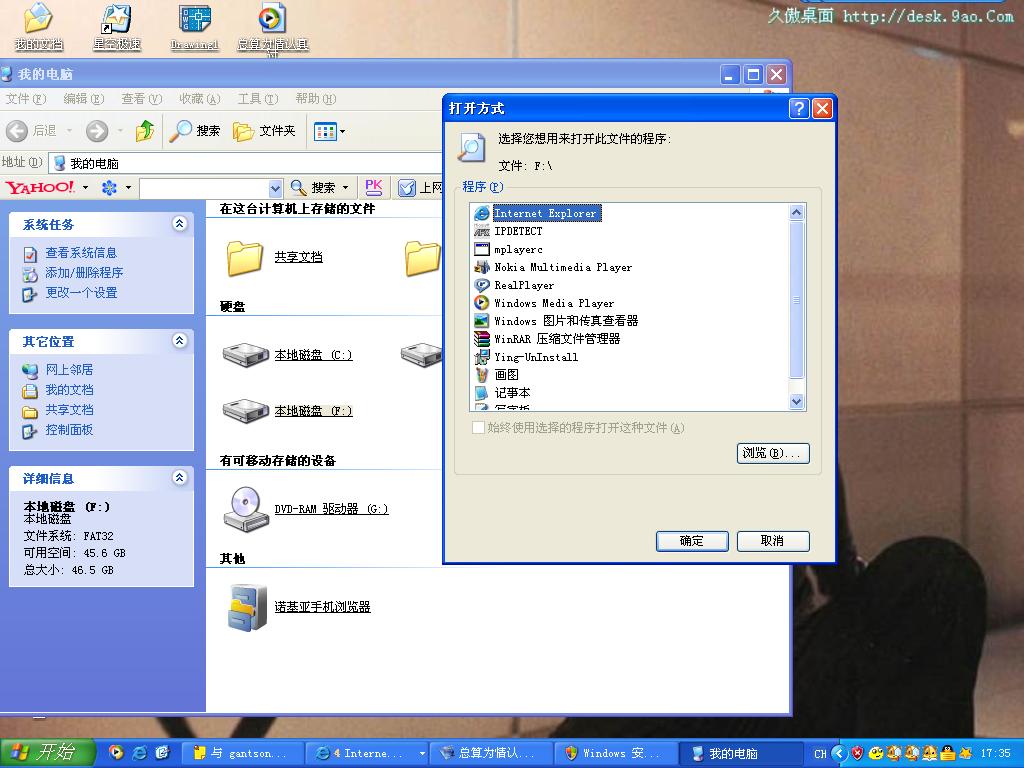Click the PK icon on Yahoo toolbar

coord(374,187)
